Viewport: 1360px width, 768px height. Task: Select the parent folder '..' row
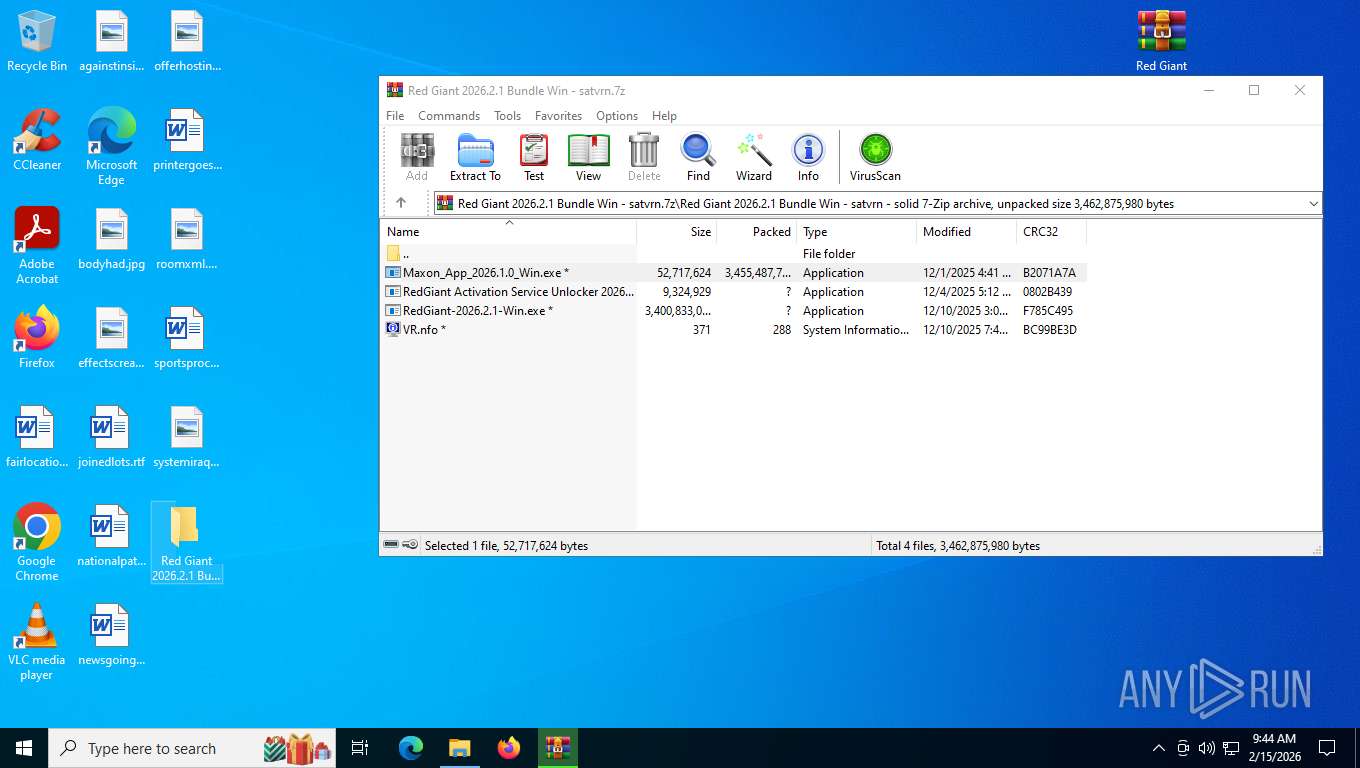click(733, 254)
